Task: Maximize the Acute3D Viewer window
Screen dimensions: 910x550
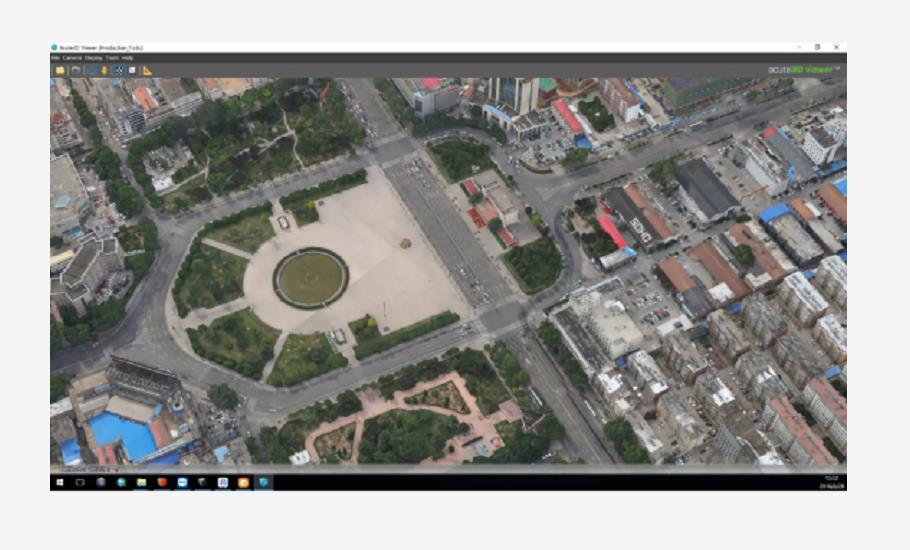Action: [818, 47]
